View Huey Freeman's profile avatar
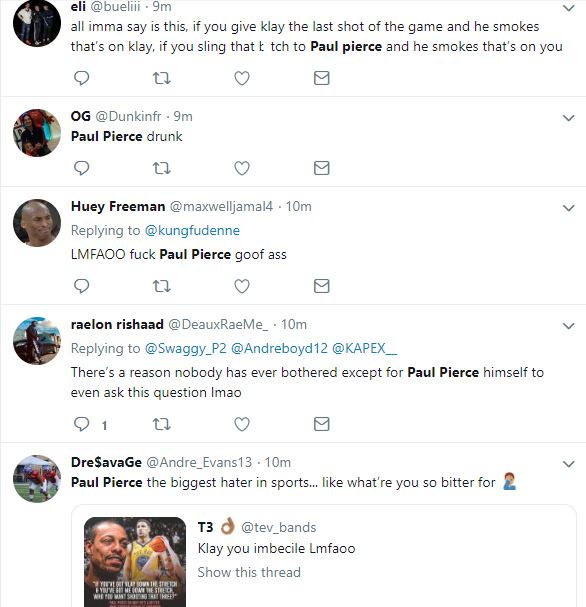This screenshot has height=607, width=586. click(x=37, y=223)
